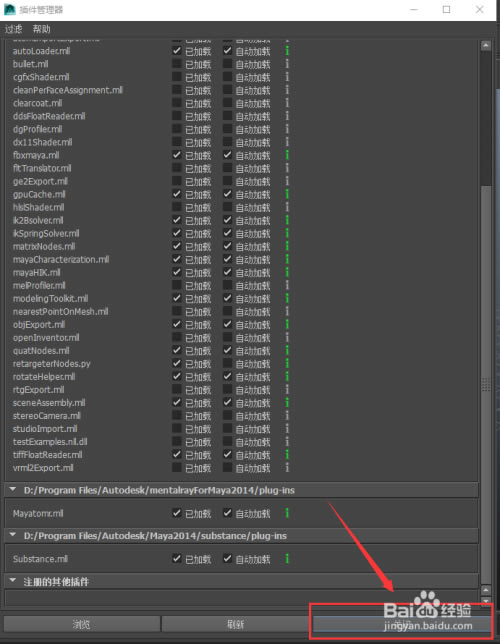The image size is (500, 644).
Task: Open Mayatomr.mll plugin information
Action: [x=287, y=513]
